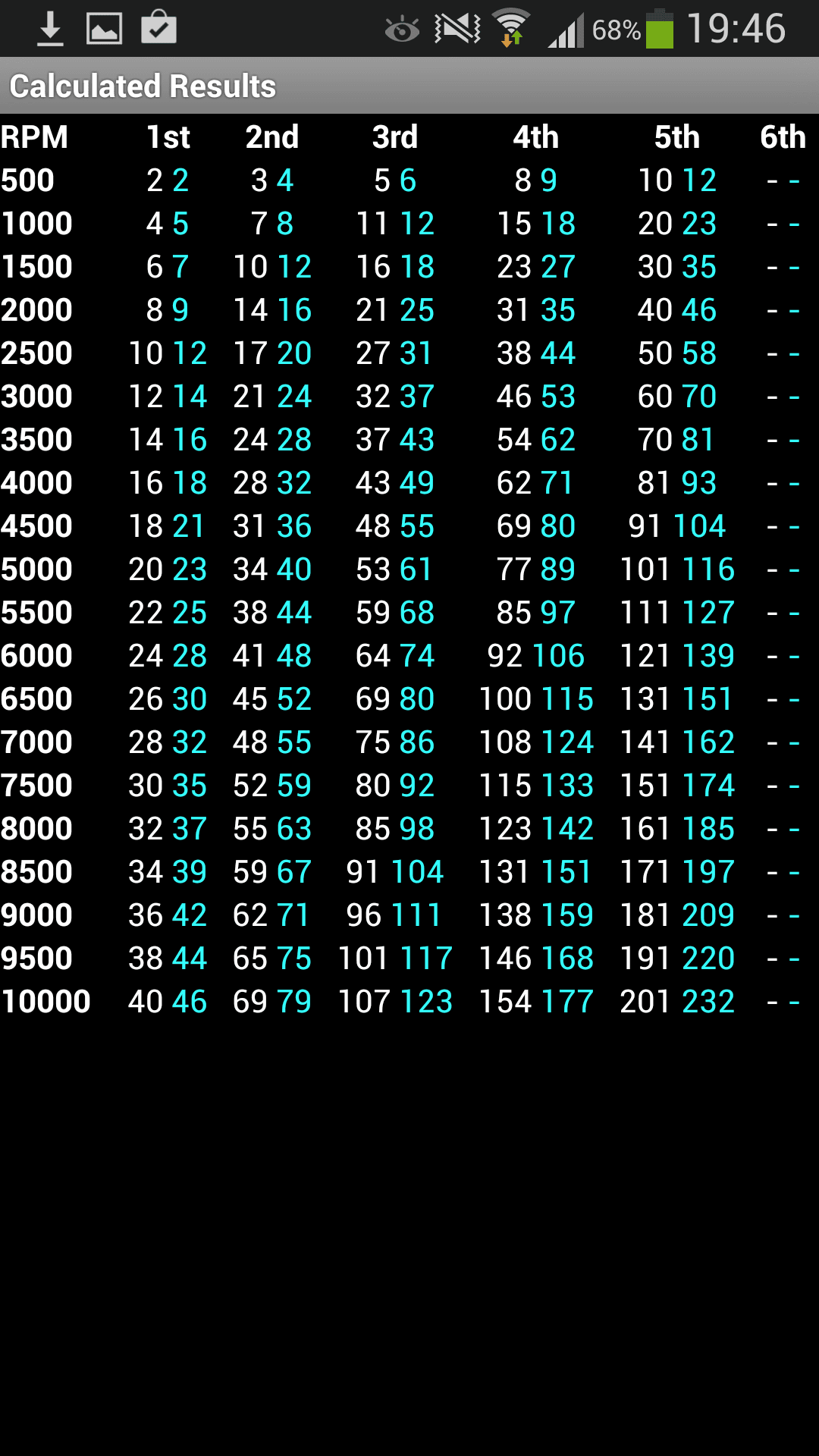
Task: Tap 1st gear value 20 23 at 5000 RPM
Action: tap(168, 570)
